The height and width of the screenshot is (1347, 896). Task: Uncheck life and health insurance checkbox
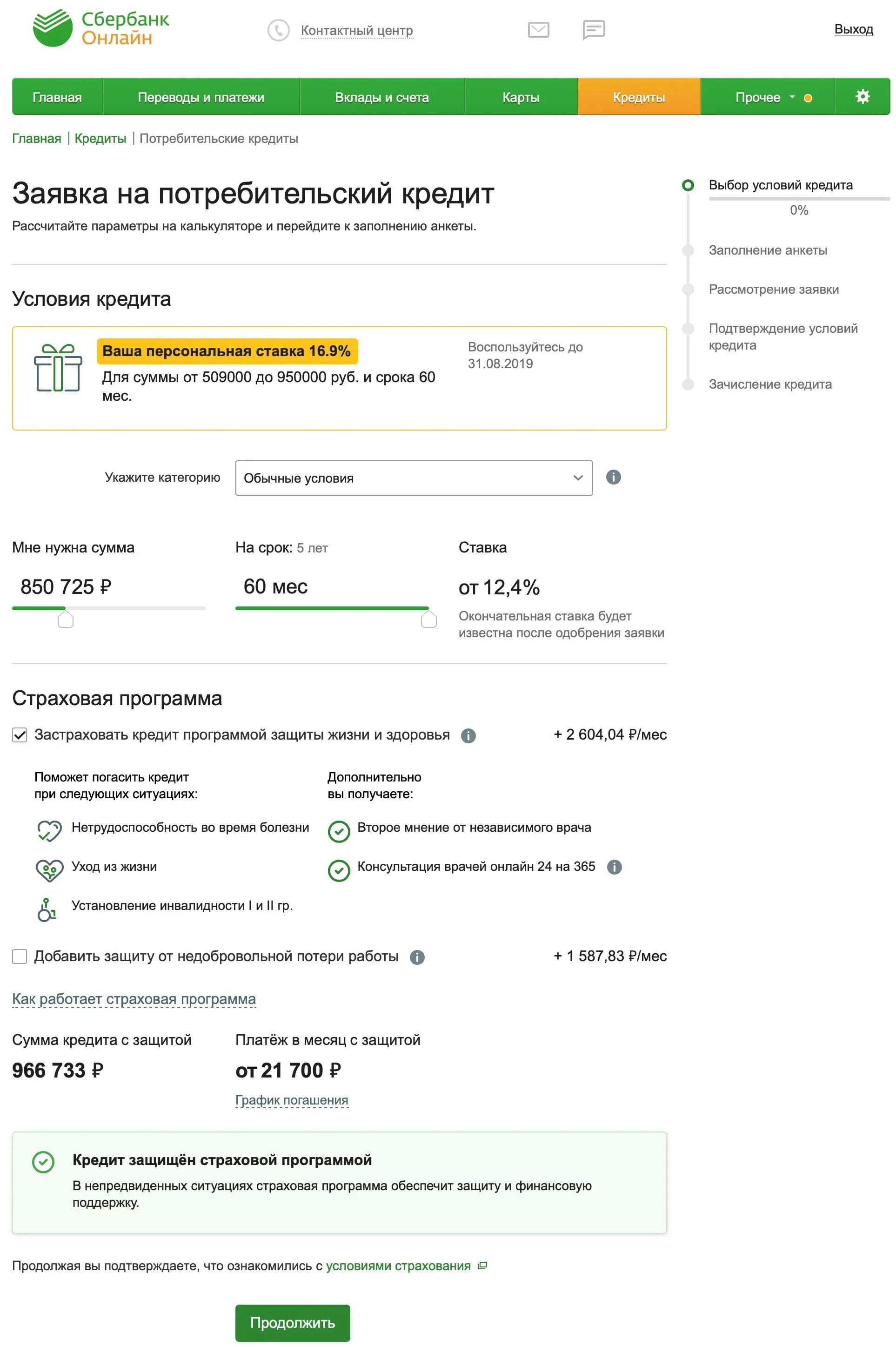pos(20,735)
